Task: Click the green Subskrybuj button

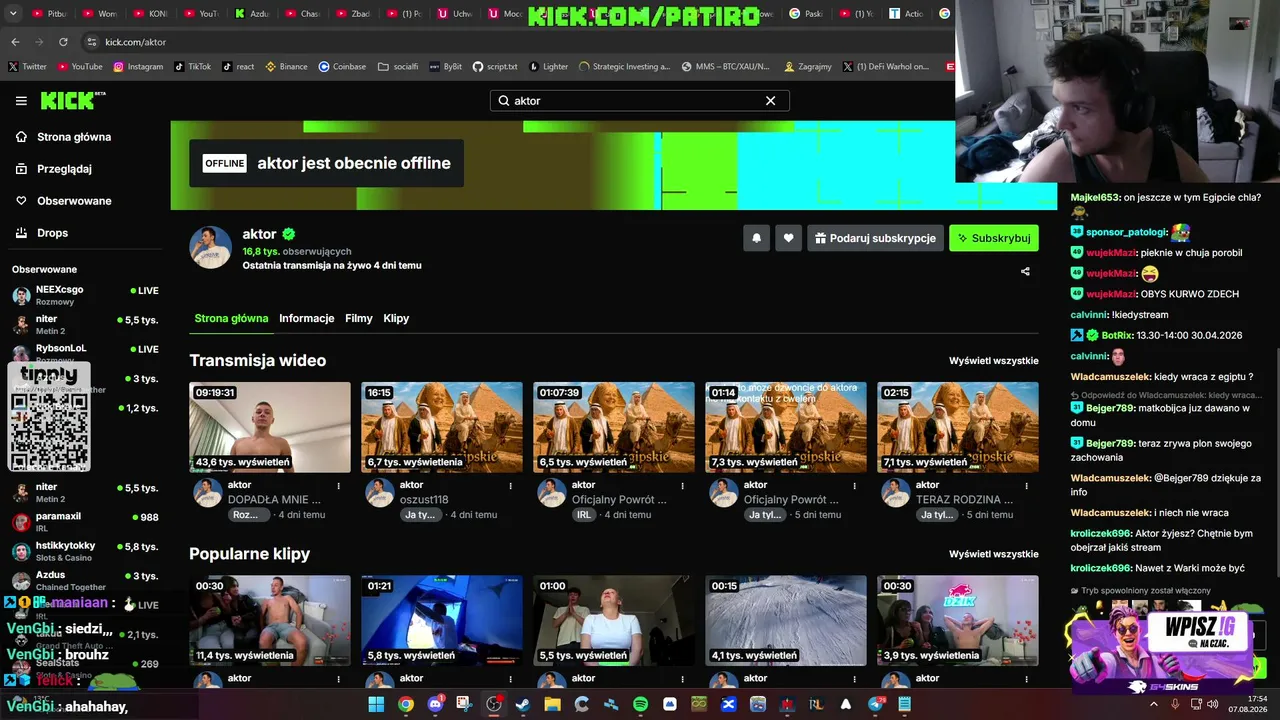Action: pos(994,238)
